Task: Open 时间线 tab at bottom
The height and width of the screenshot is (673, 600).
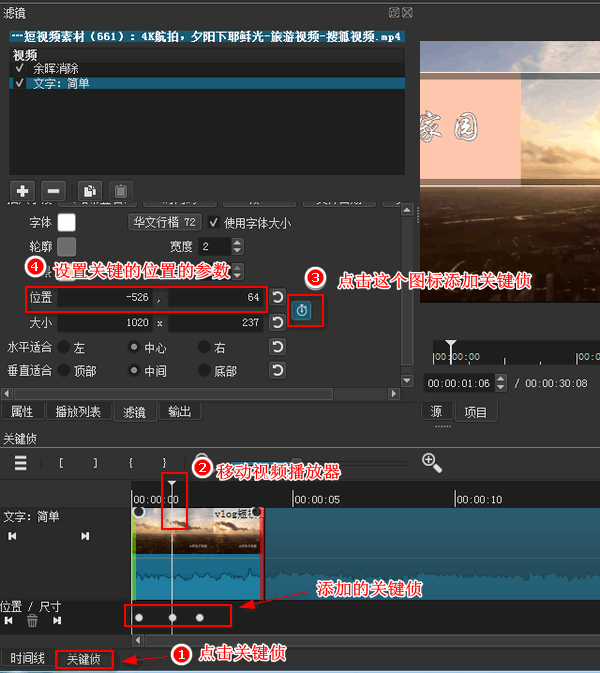Action: (x=27, y=658)
